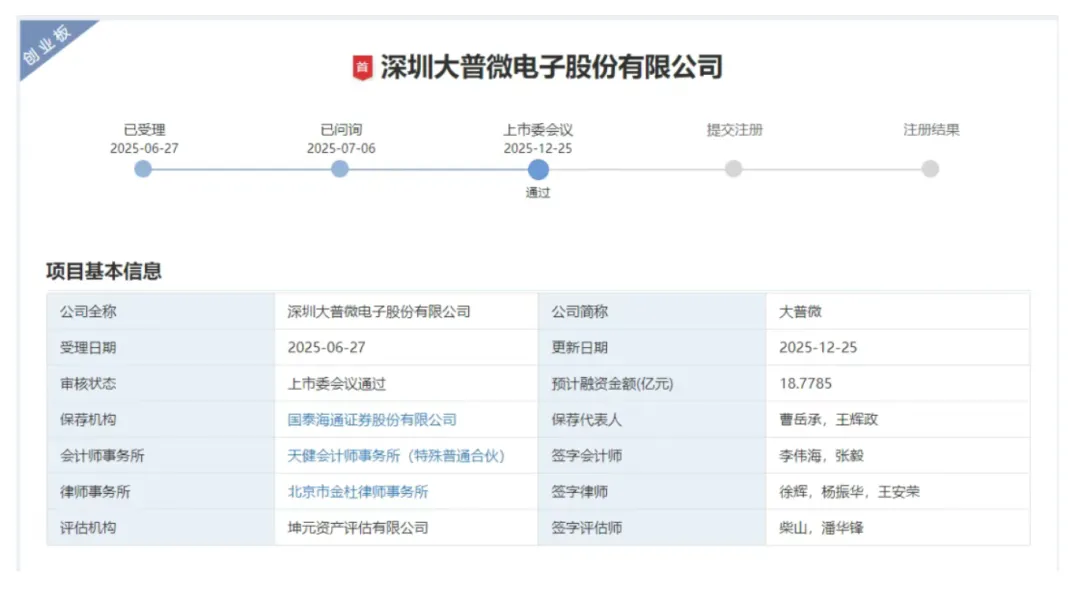Click the 2025-12-25 update date in table
Screen dimensions: 1080x598
[x=818, y=347]
